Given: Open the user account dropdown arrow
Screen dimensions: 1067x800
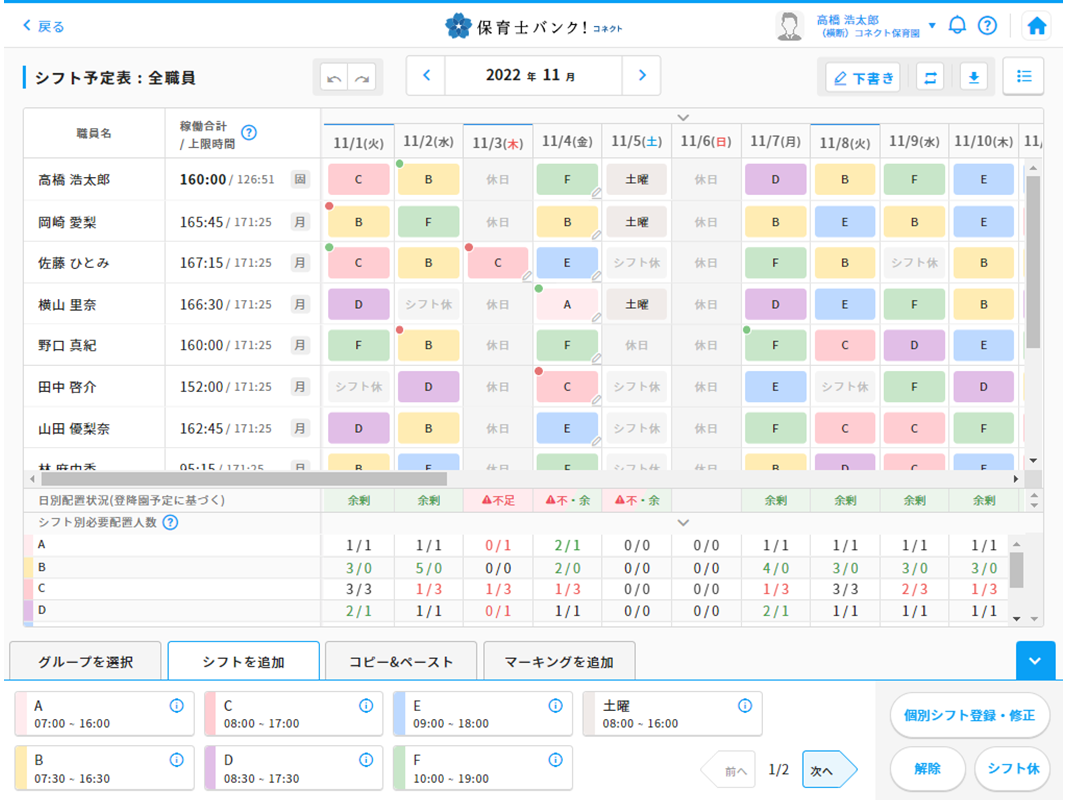Looking at the screenshot, I should pos(932,26).
